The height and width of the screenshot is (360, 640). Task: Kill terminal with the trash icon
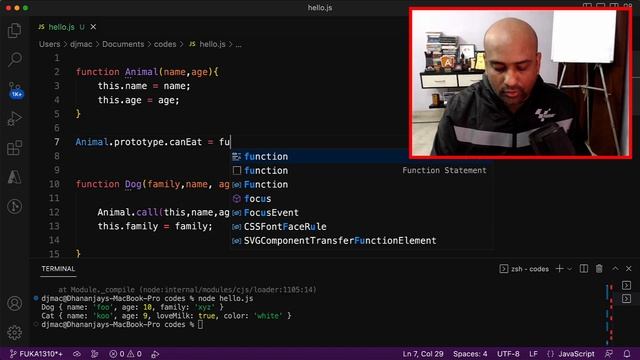599,269
